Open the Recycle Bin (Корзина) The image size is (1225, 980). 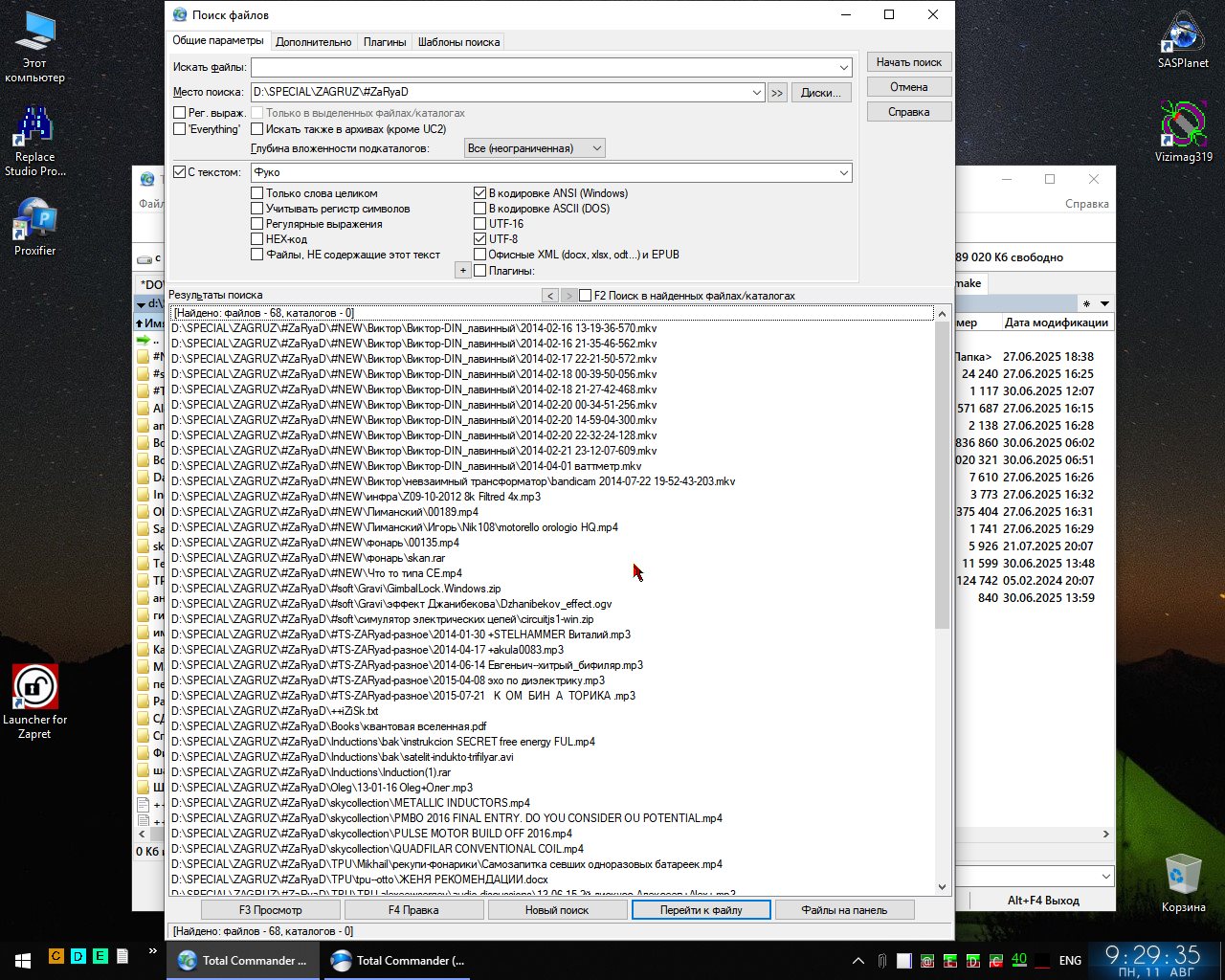(1183, 880)
